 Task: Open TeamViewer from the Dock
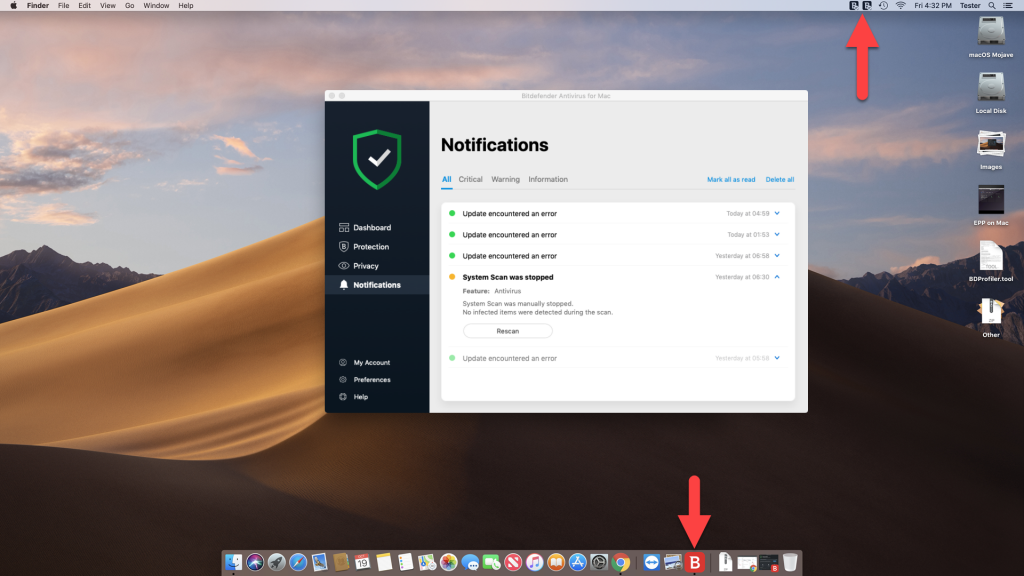(651, 562)
